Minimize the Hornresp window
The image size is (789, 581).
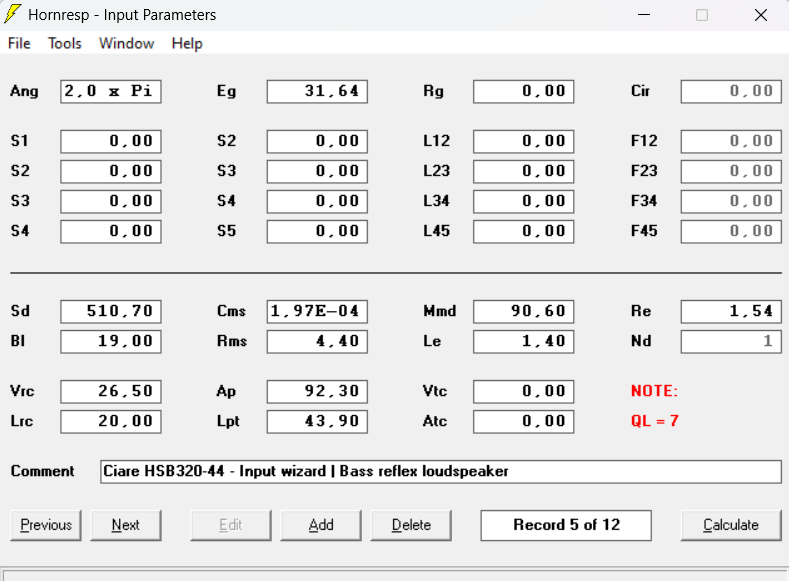pos(644,15)
